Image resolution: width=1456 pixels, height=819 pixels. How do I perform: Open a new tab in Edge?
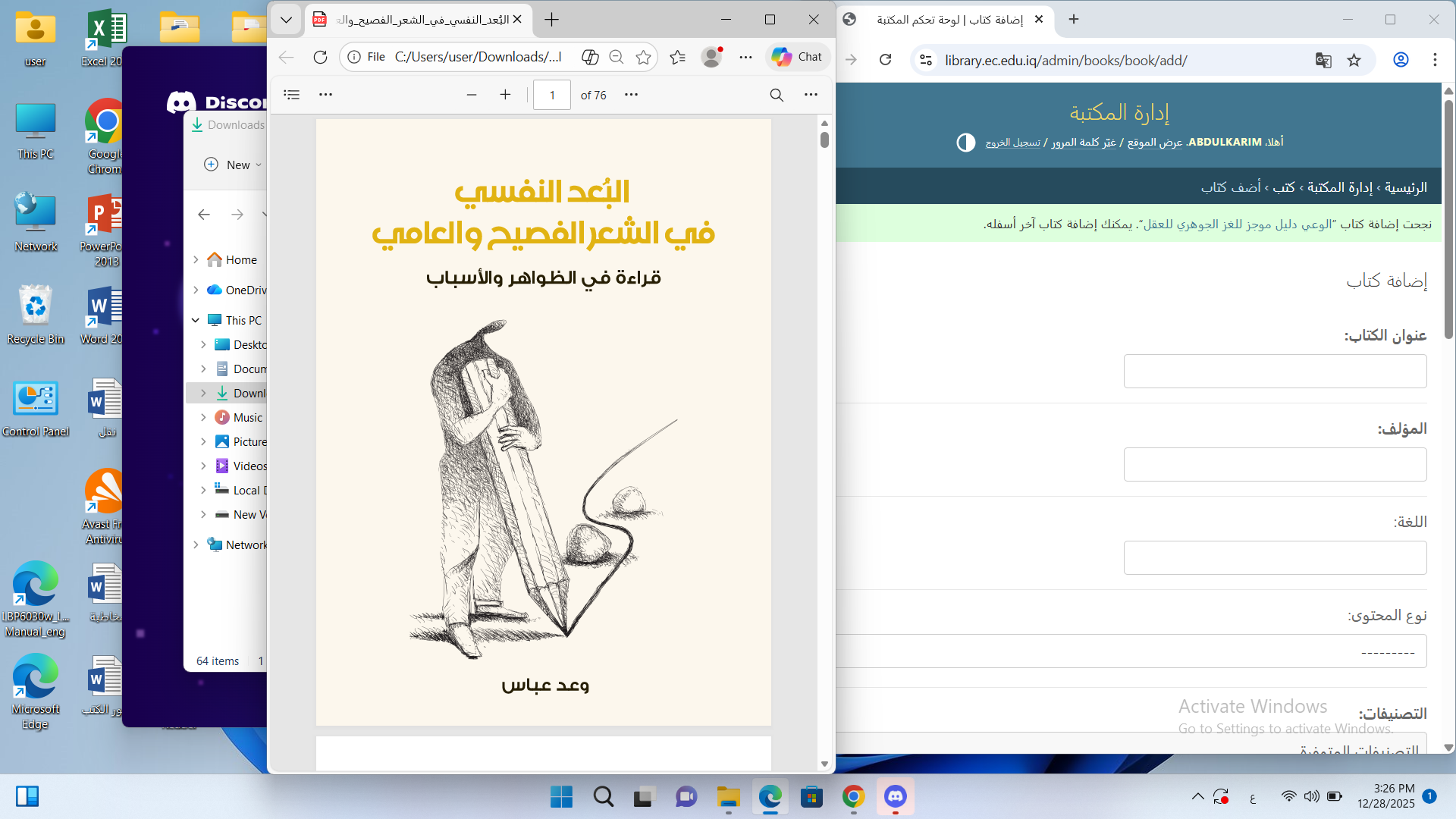click(552, 20)
